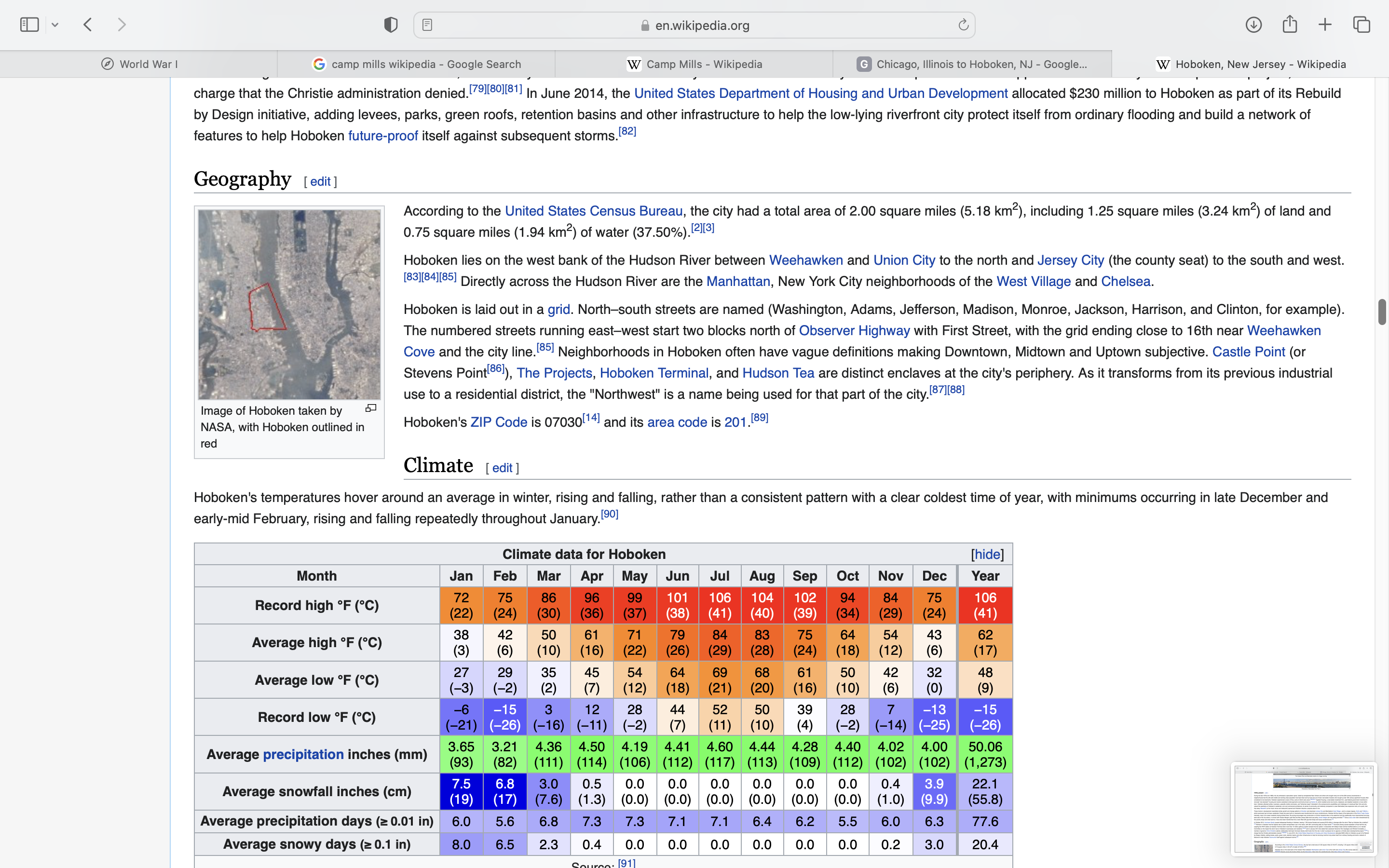Enlarge the NASA Hoboken image using the caption icon
Image resolution: width=1389 pixels, height=868 pixels.
click(371, 408)
